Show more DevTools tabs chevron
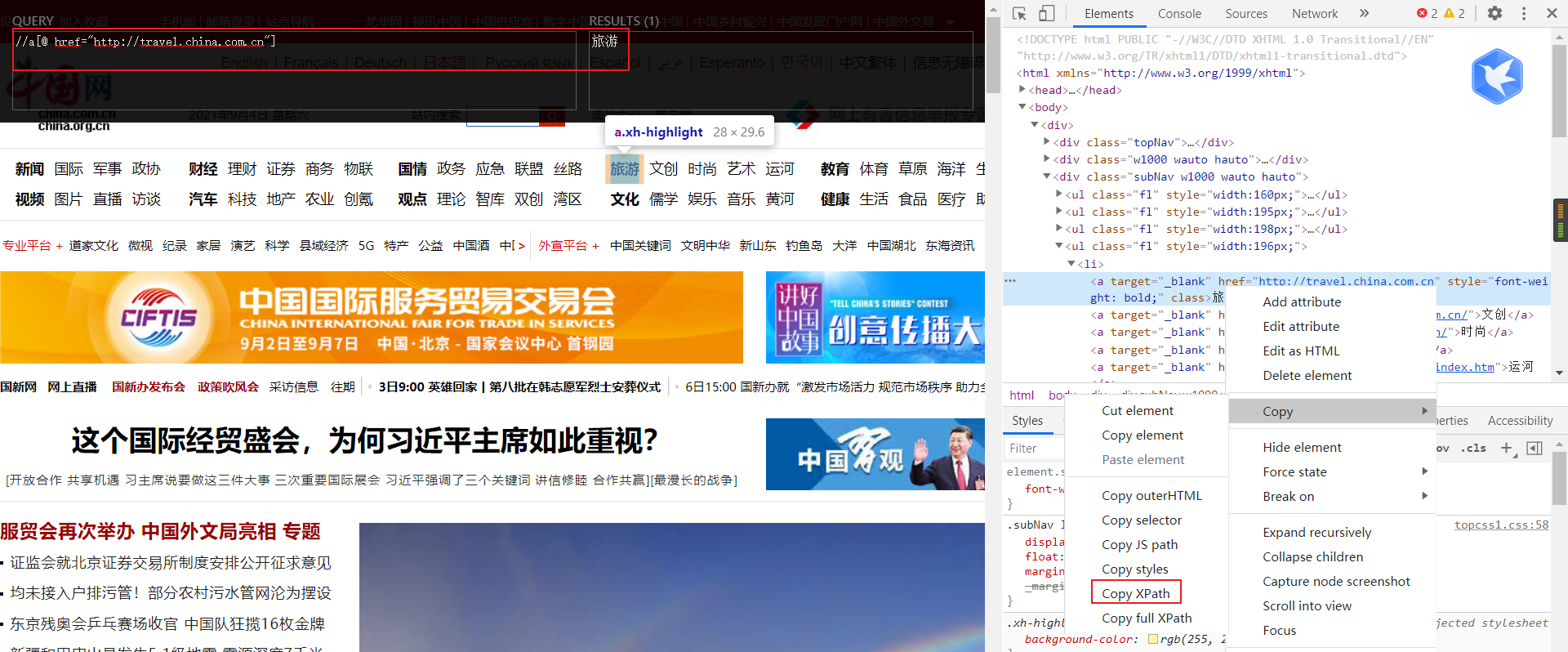 coord(1364,13)
